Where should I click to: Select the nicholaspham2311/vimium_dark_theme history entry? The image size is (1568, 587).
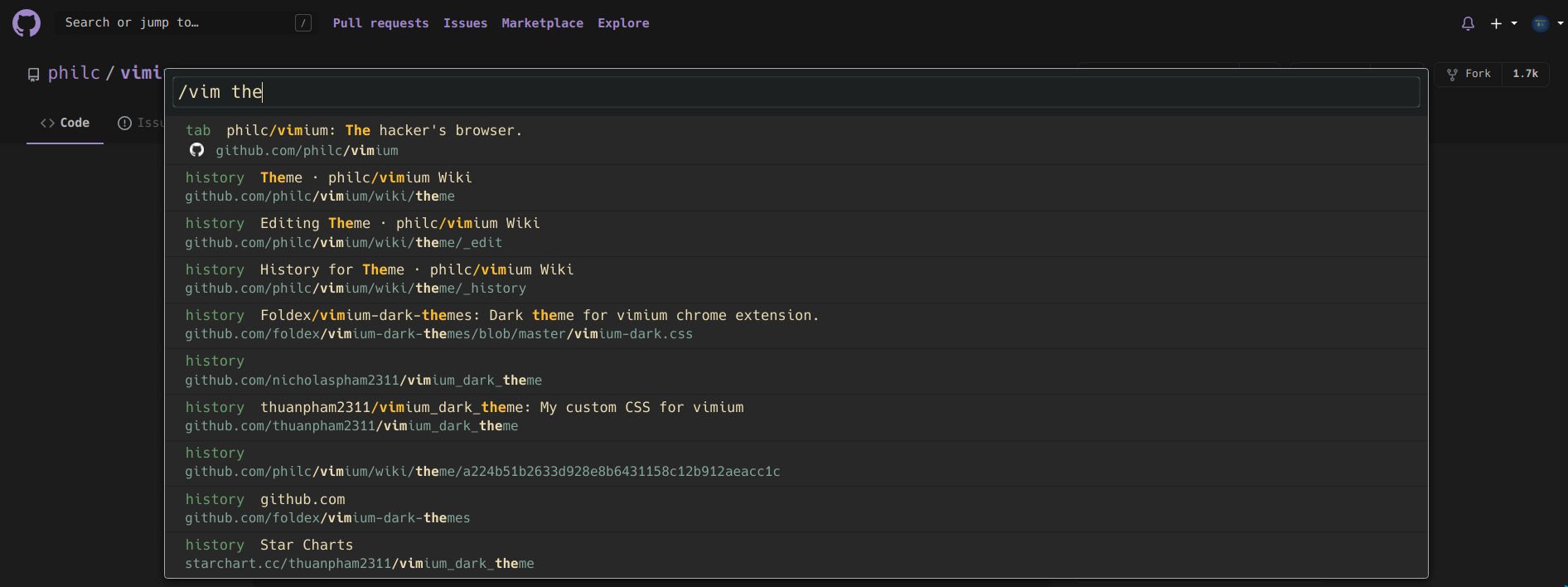tap(796, 371)
